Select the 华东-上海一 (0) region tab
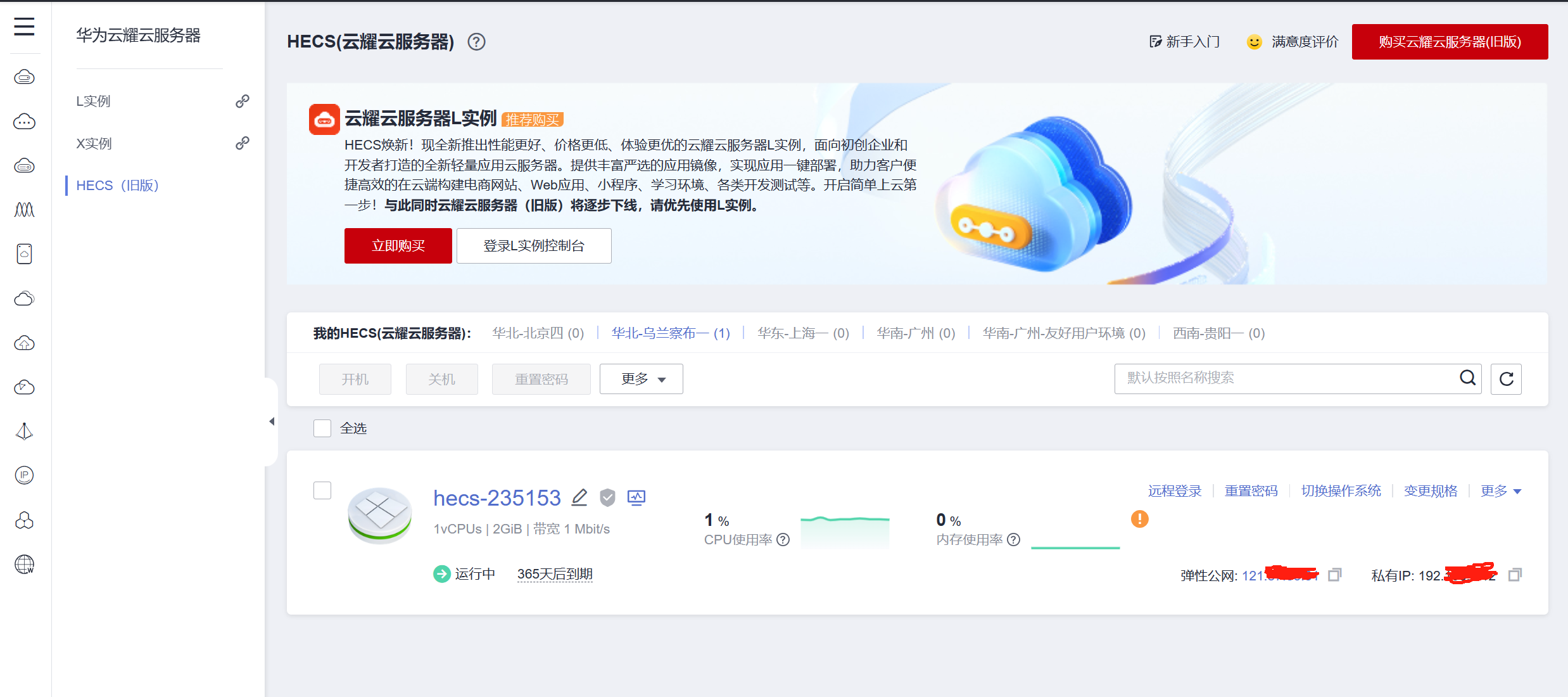Image resolution: width=1568 pixels, height=697 pixels. 803,333
